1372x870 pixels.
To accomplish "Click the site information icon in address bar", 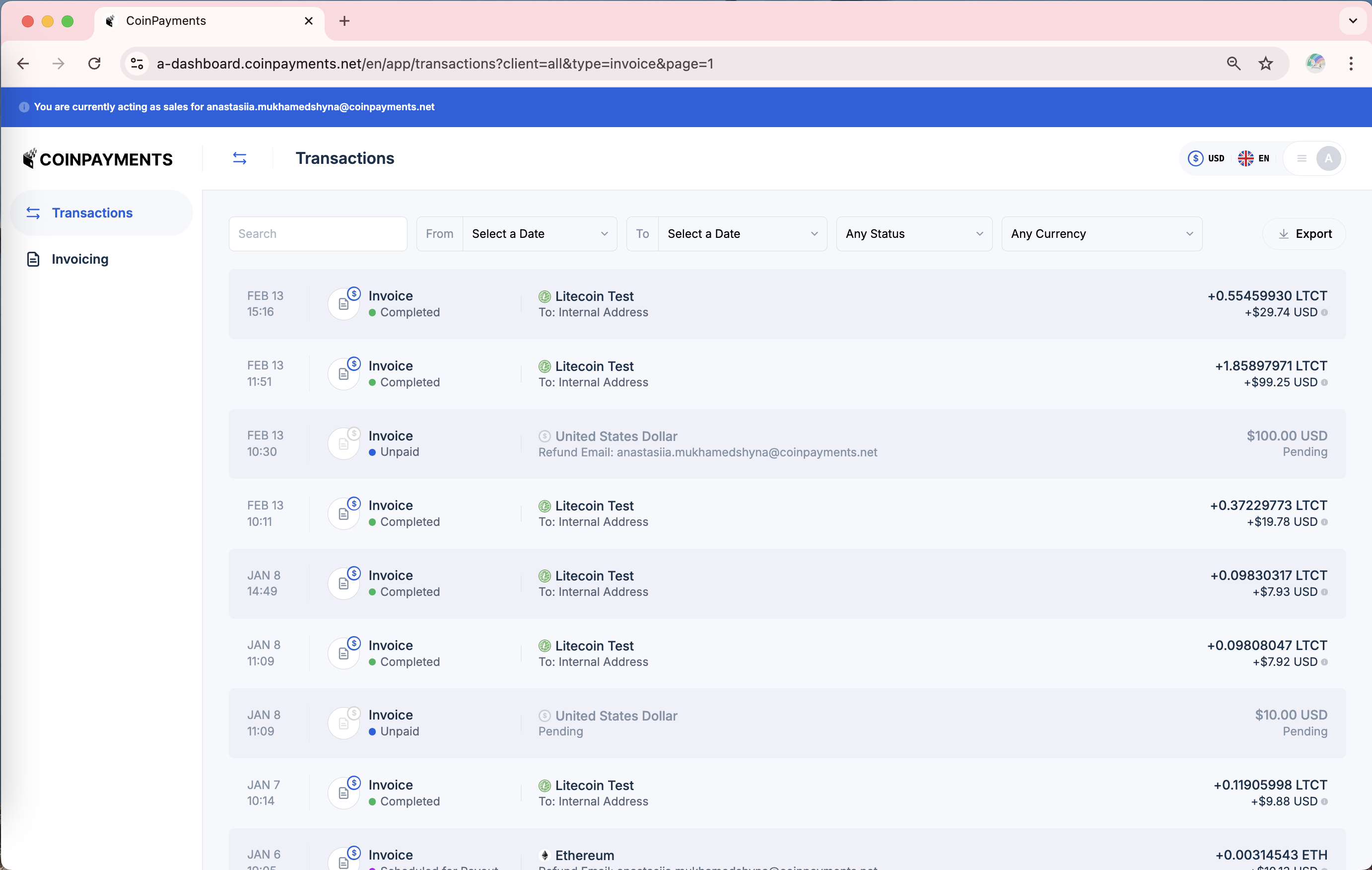I will coord(137,63).
